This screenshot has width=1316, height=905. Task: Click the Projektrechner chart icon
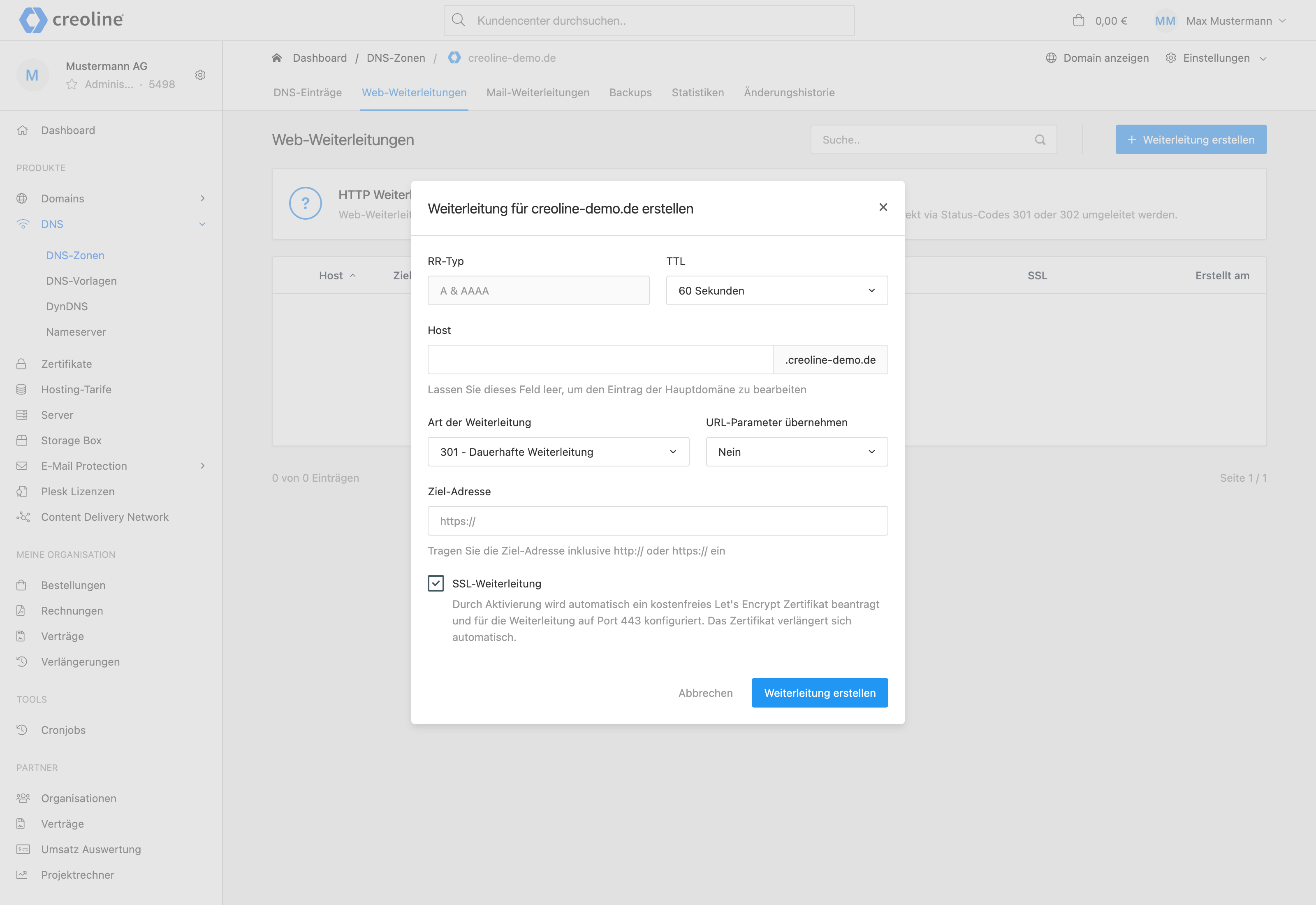point(21,875)
